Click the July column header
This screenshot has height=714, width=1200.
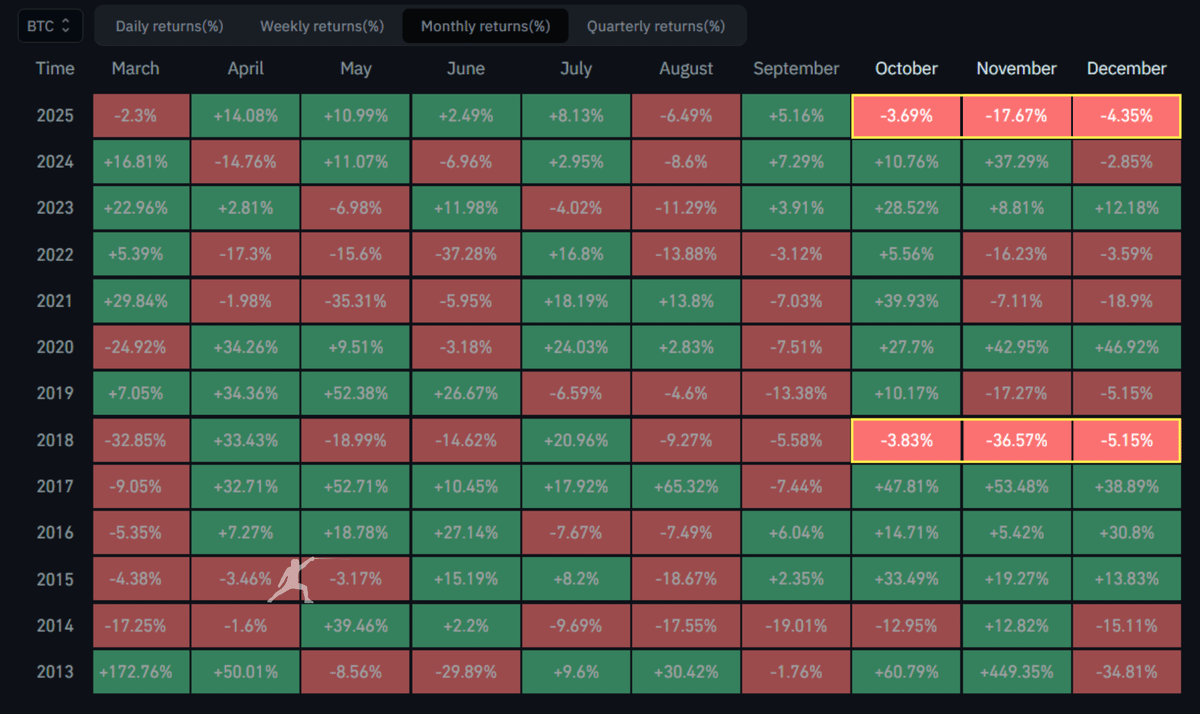click(576, 68)
